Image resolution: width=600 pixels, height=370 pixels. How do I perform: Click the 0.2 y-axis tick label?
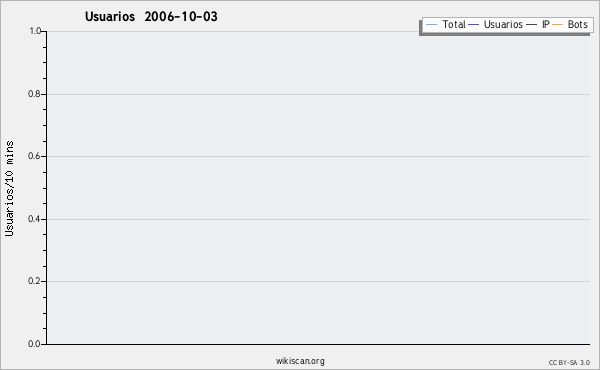point(34,281)
